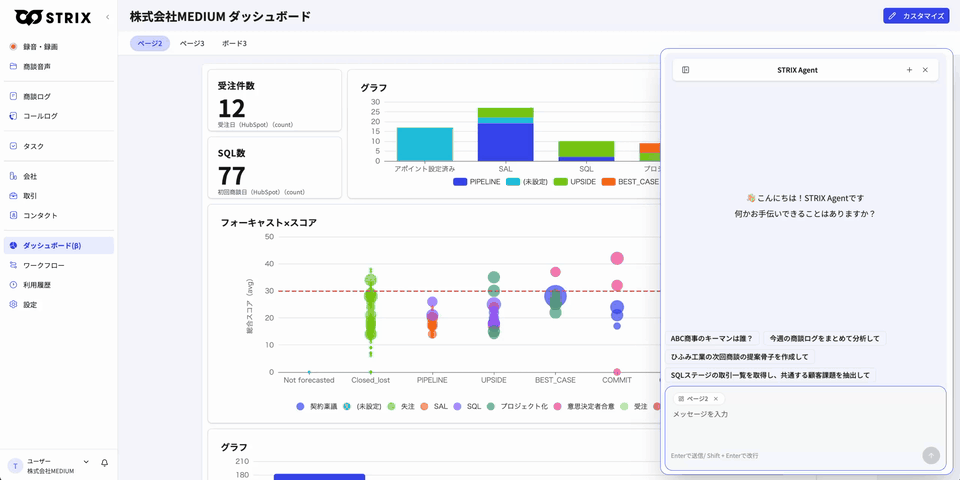The height and width of the screenshot is (480, 960).
Task: Click the STRIX logo
Action: 53,17
